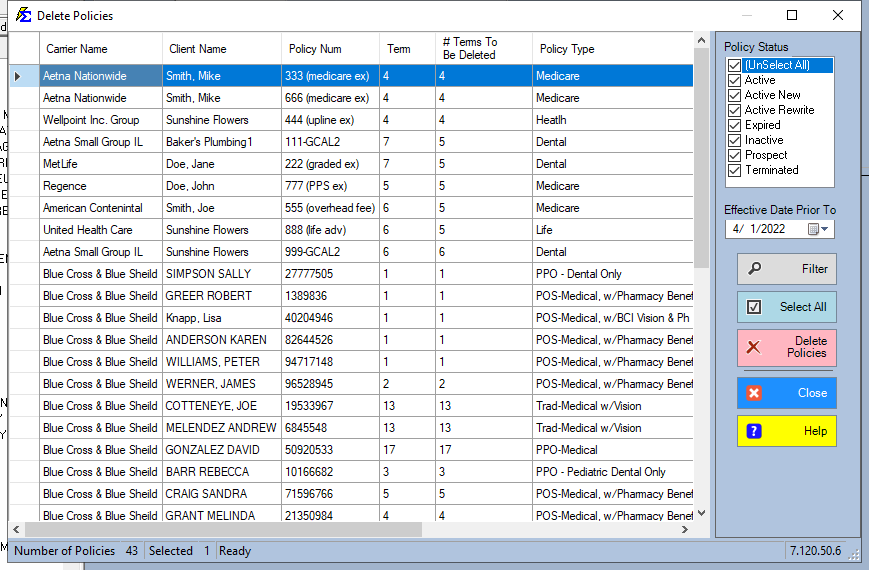The height and width of the screenshot is (570, 869).
Task: Select Baker's Plumbing1 client cell
Action: (x=222, y=142)
